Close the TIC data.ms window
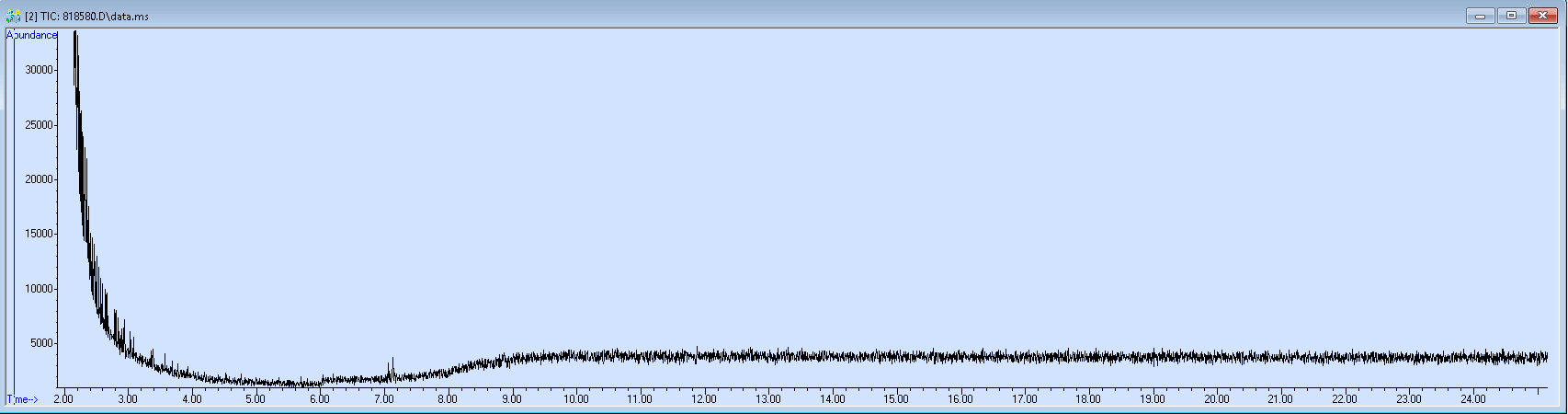Screen dimensions: 1568x414 tap(1542, 16)
